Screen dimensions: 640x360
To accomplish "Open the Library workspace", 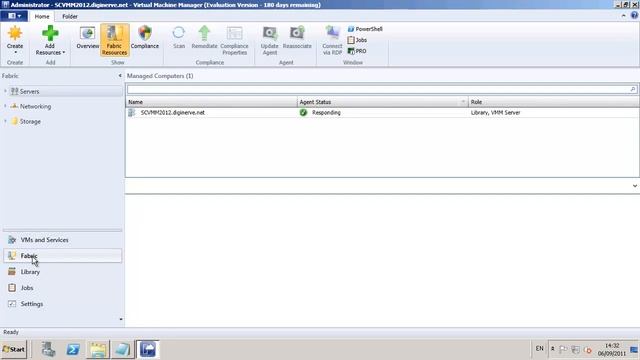I will [62, 272].
